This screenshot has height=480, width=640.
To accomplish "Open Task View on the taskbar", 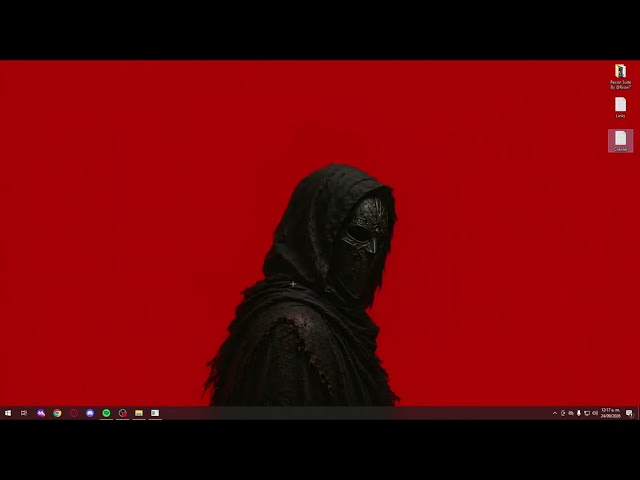I will point(24,413).
